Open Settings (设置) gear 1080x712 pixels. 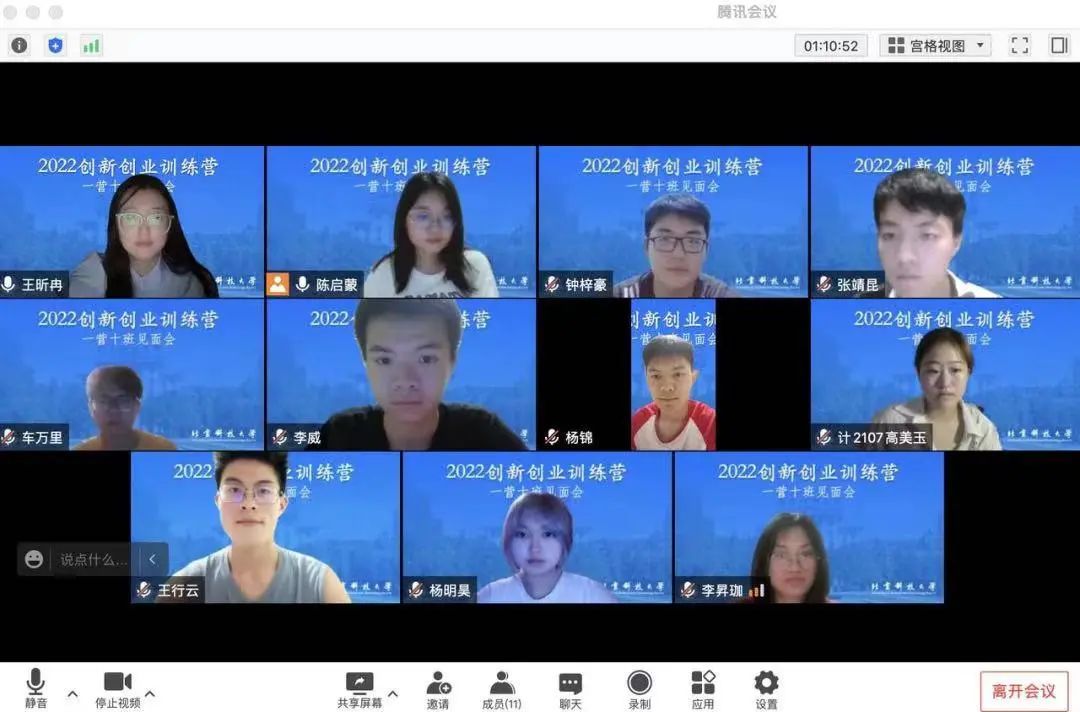point(766,688)
